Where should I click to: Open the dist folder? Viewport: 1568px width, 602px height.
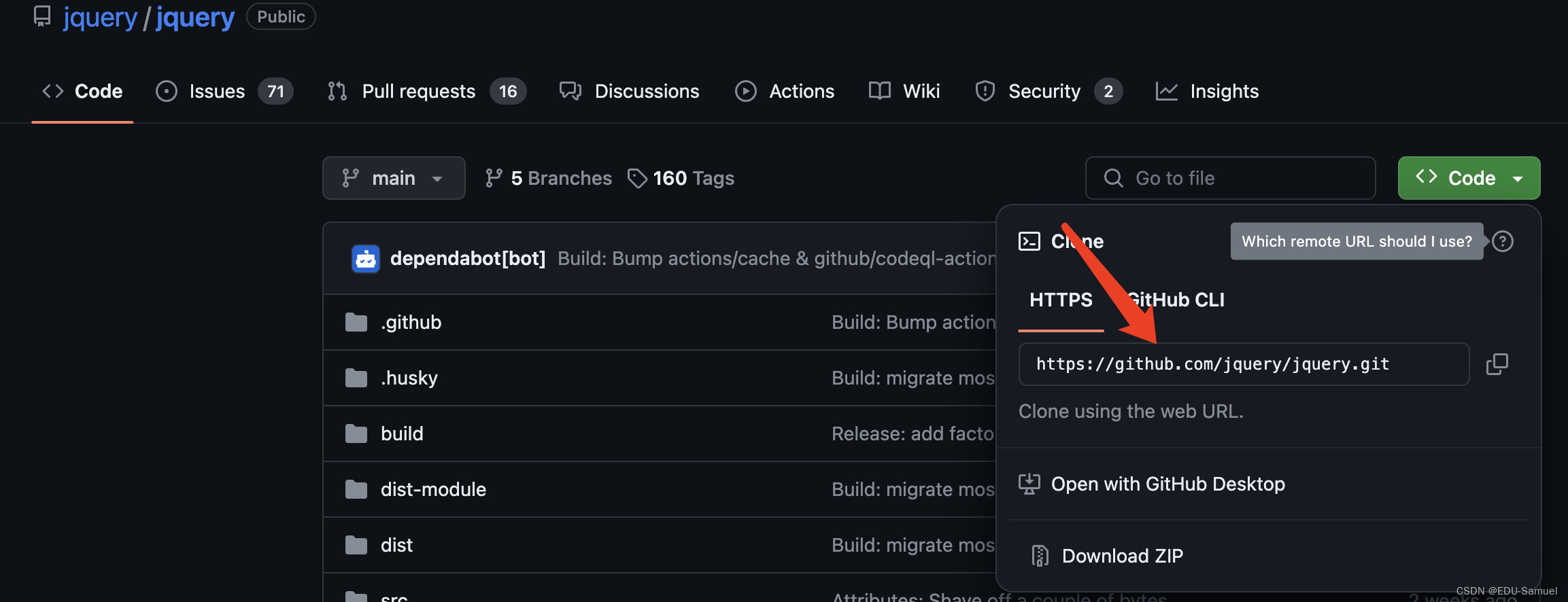(396, 545)
